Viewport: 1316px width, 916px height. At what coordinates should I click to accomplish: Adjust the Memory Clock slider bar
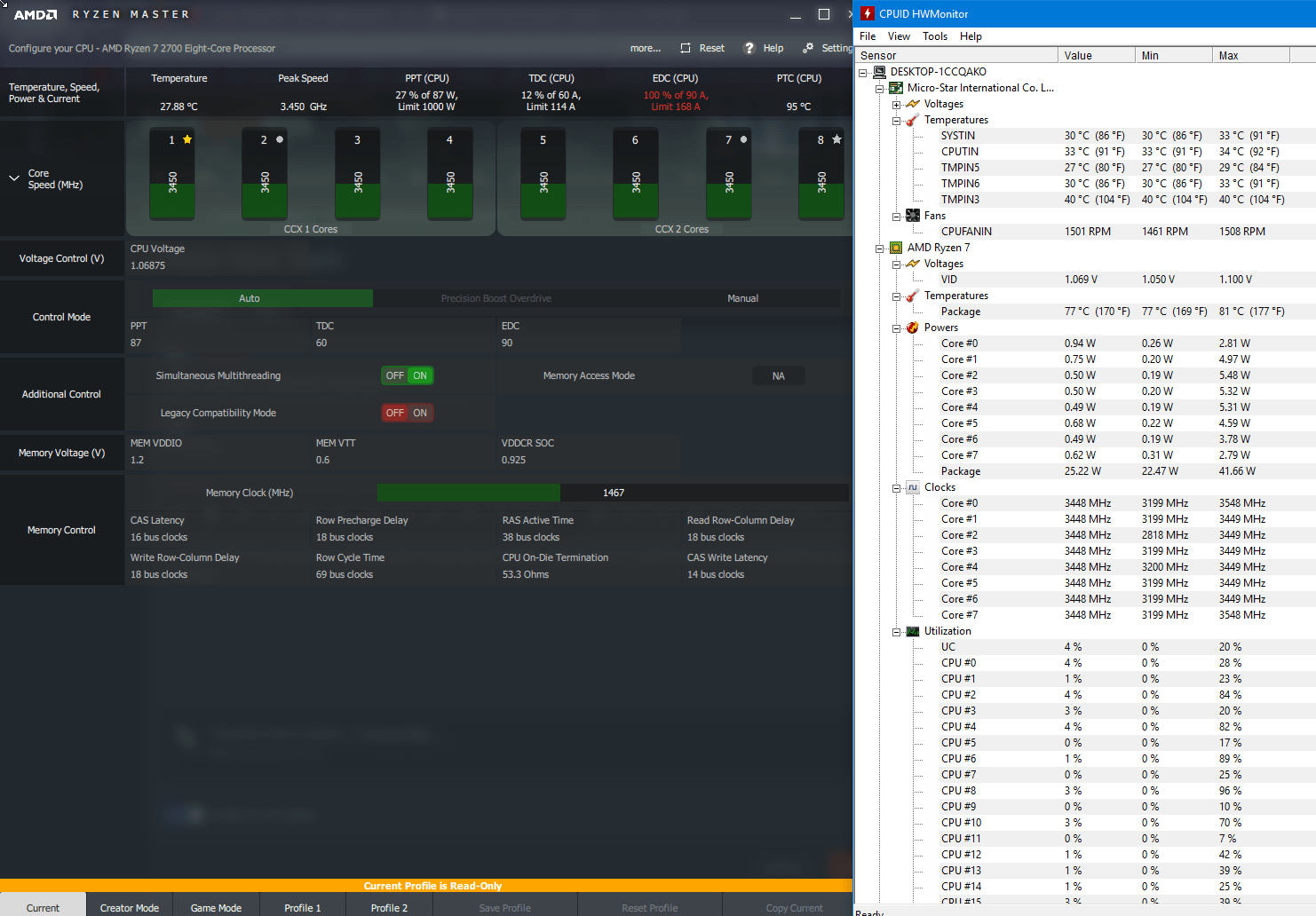pyautogui.click(x=613, y=493)
